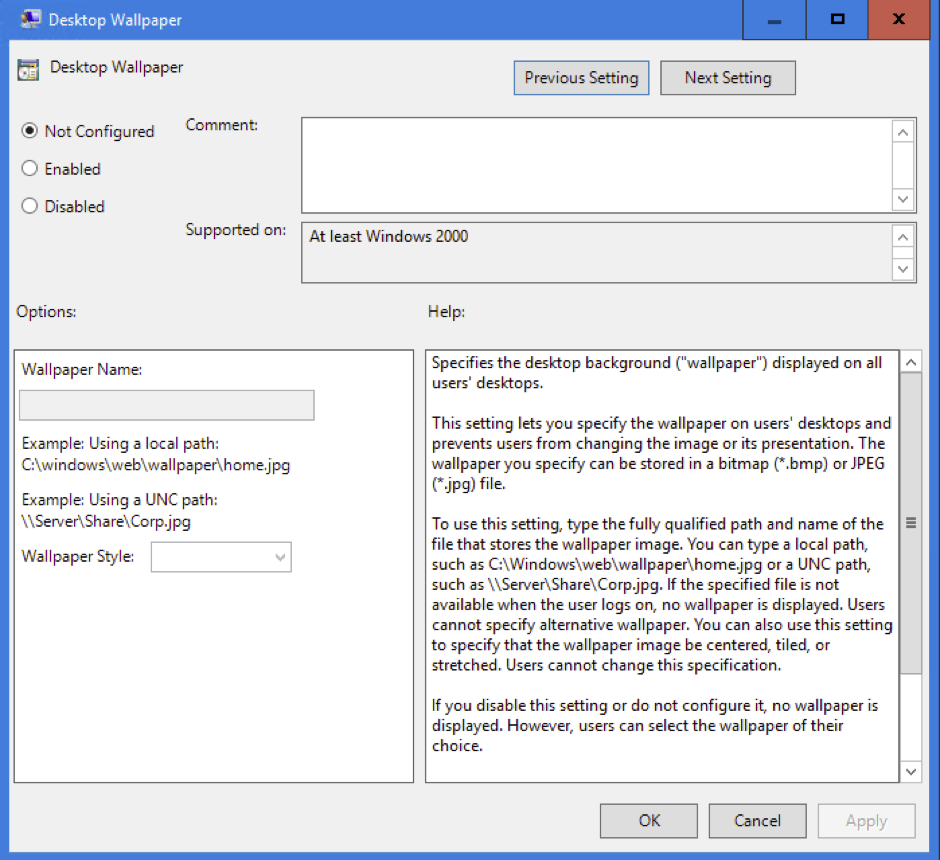
Task: Open the Wallpaper Style dropdown
Action: (x=221, y=558)
